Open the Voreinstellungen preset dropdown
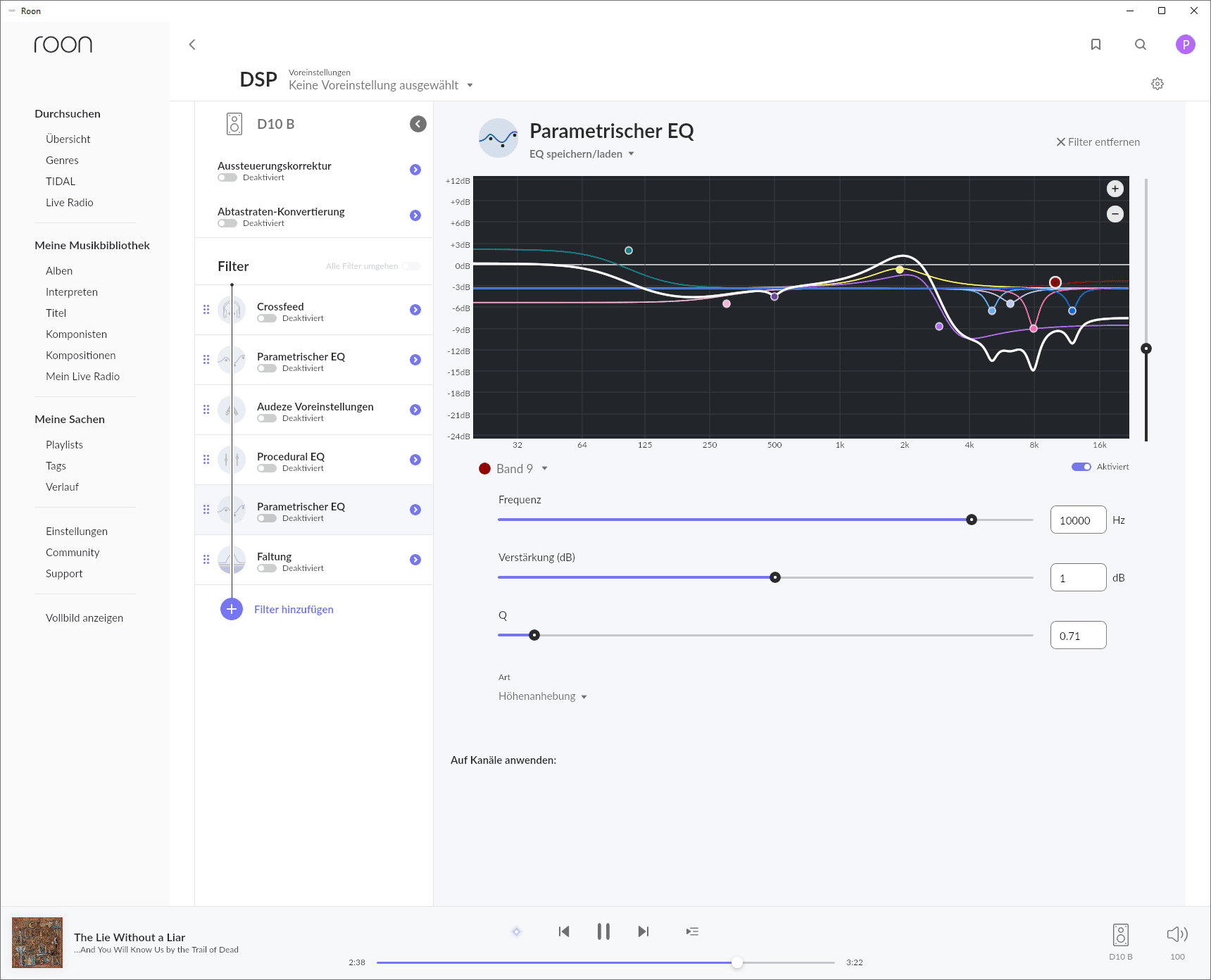 (381, 85)
